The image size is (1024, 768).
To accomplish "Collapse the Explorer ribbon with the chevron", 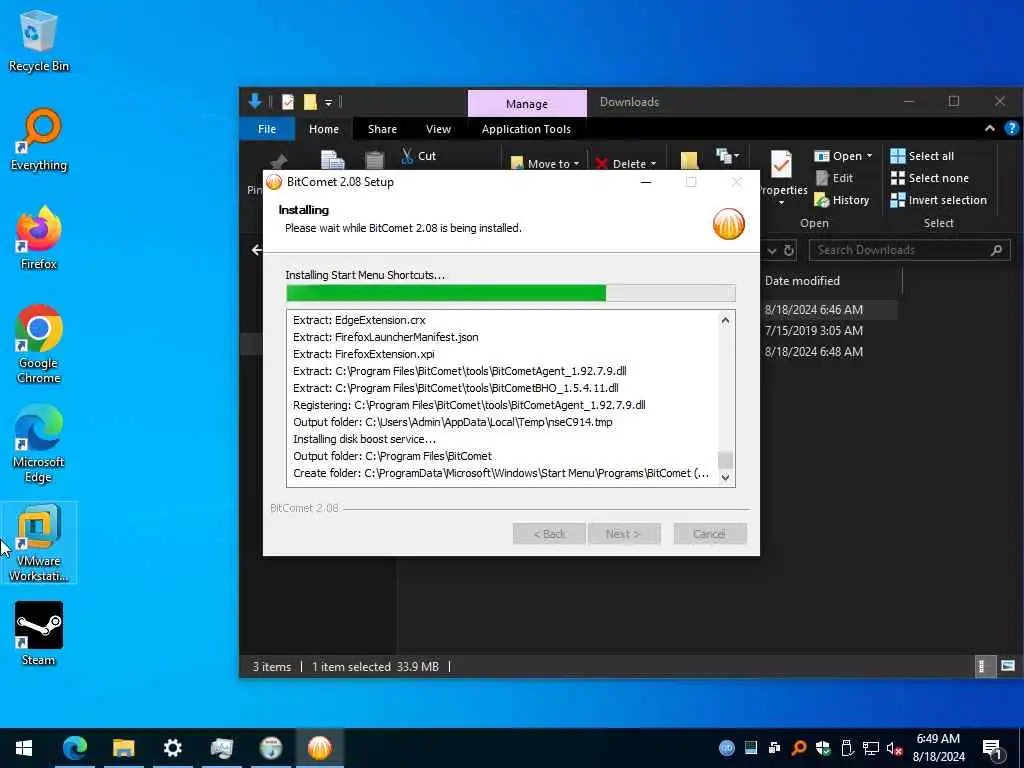I will [x=989, y=129].
